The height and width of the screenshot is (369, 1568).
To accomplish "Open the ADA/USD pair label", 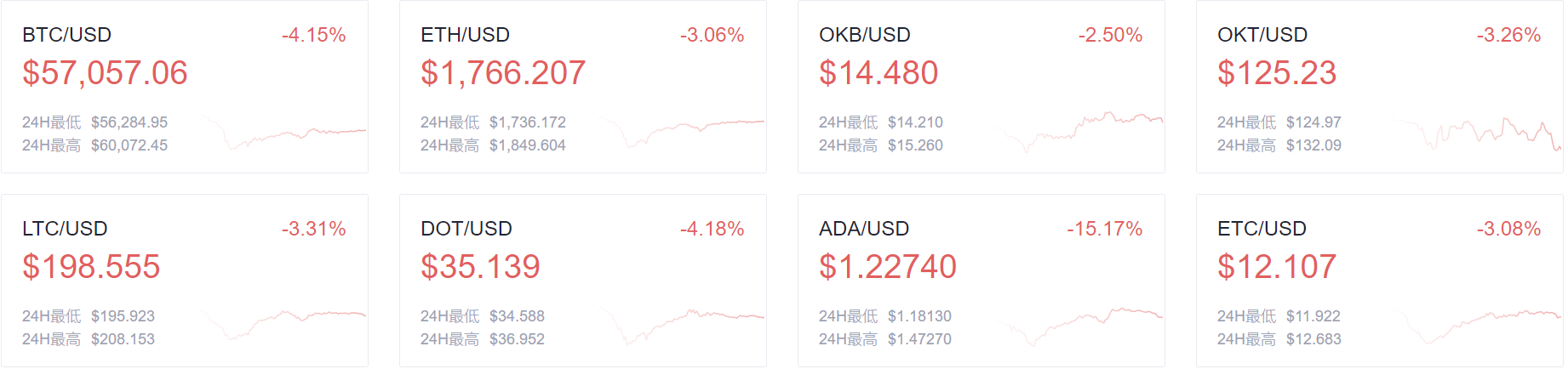I will point(864,229).
